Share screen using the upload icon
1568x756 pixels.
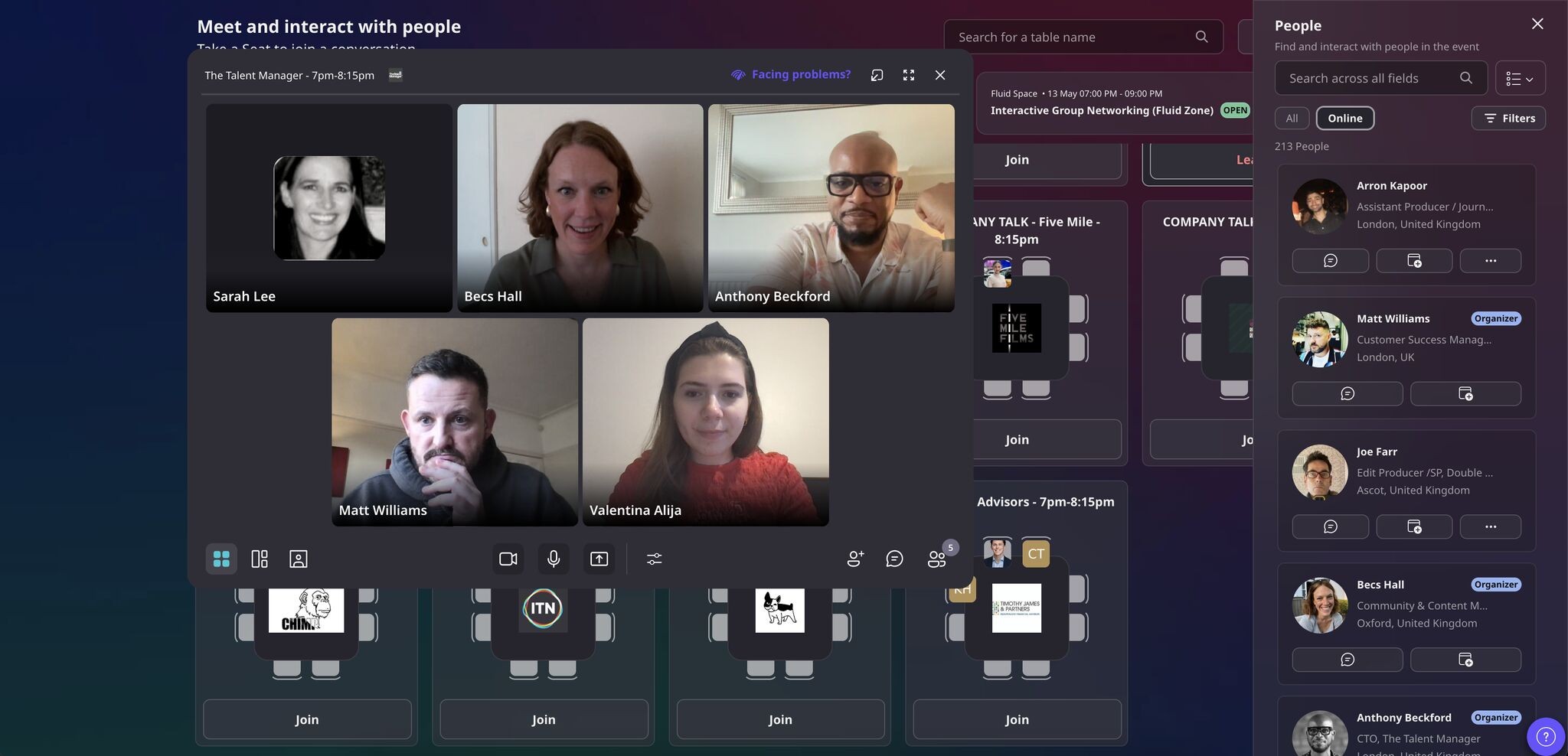coord(599,559)
